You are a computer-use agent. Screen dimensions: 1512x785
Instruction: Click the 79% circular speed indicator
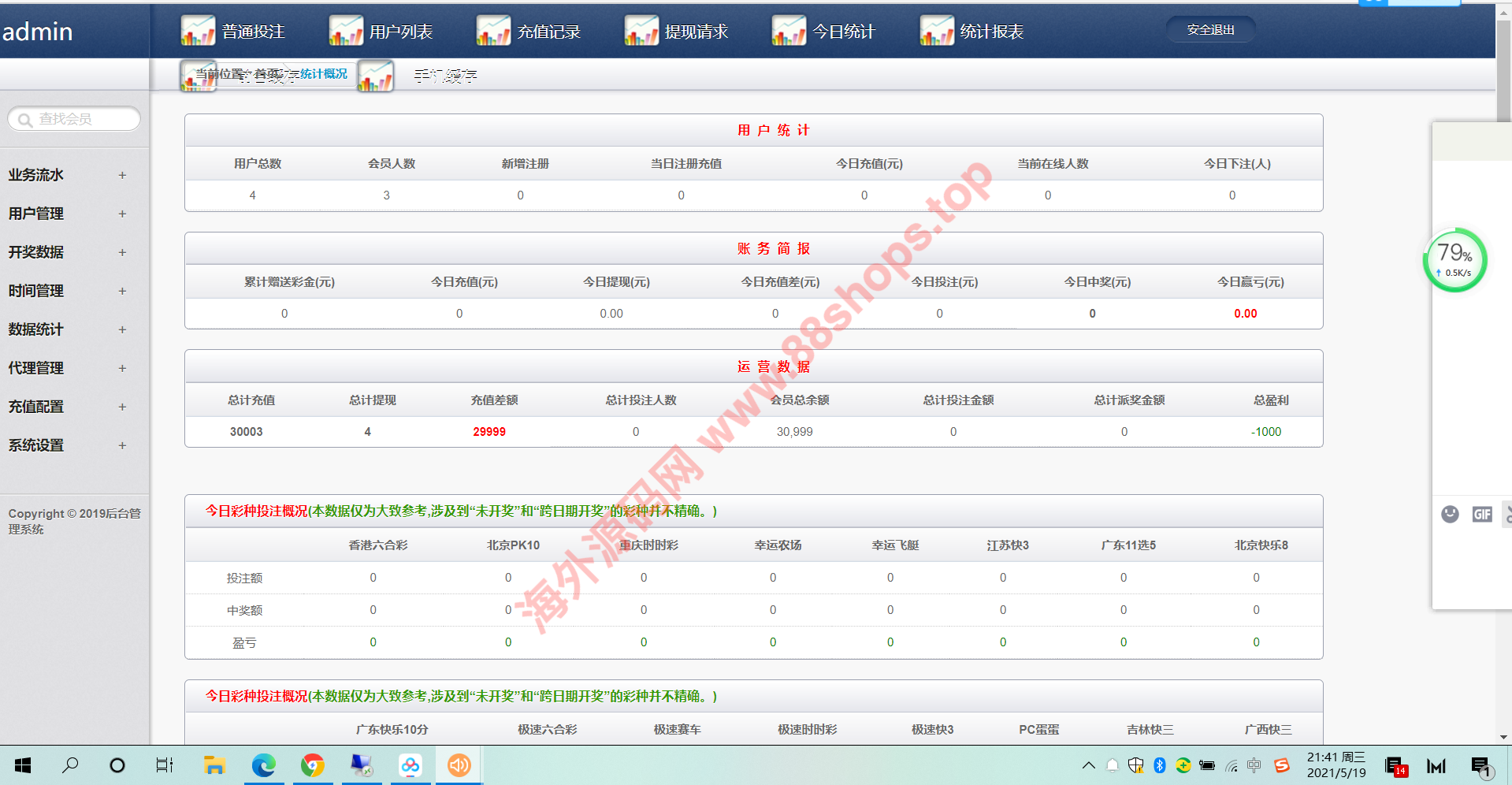(1454, 260)
